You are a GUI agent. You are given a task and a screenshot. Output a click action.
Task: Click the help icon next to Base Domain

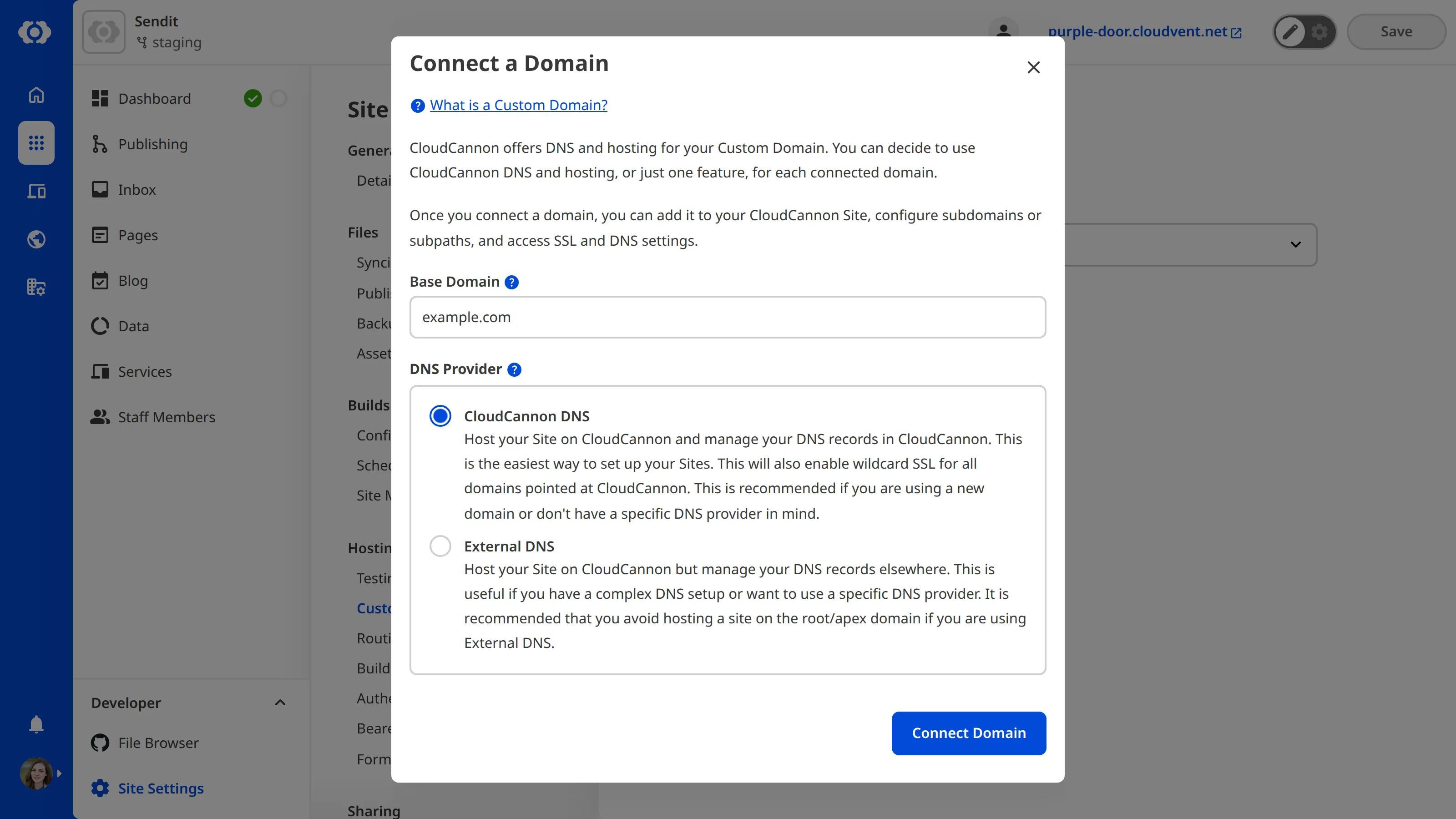click(x=511, y=282)
